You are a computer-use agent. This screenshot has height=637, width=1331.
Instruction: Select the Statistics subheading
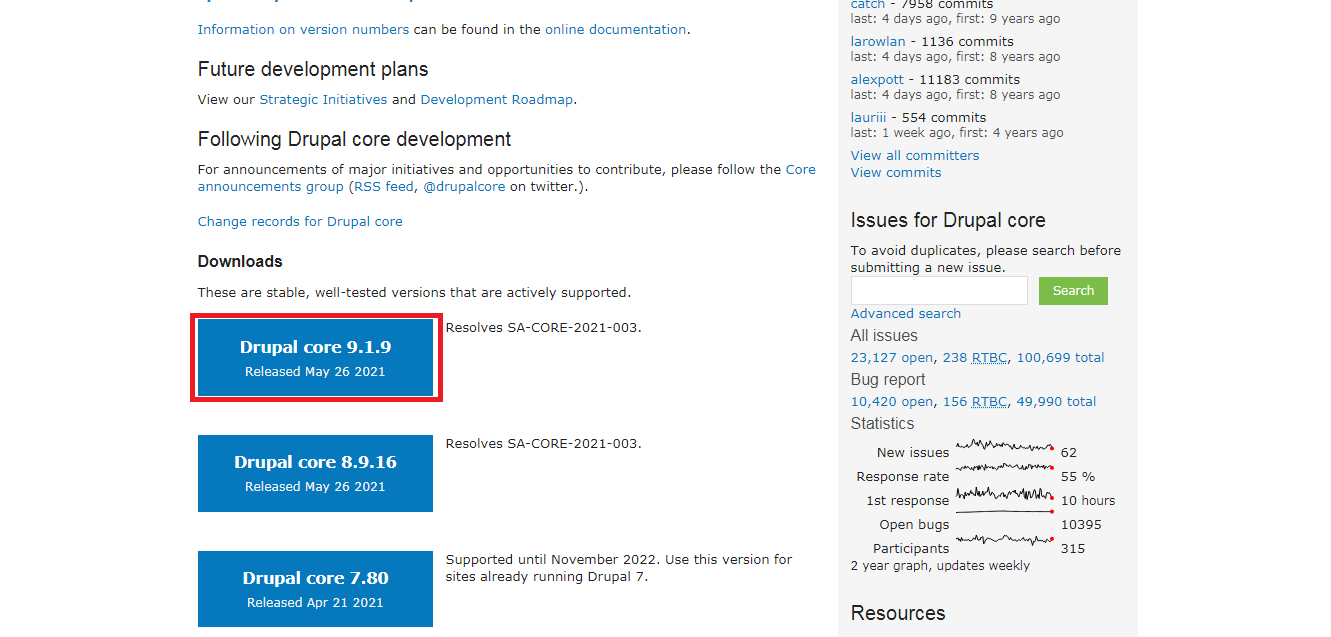pyautogui.click(x=883, y=423)
